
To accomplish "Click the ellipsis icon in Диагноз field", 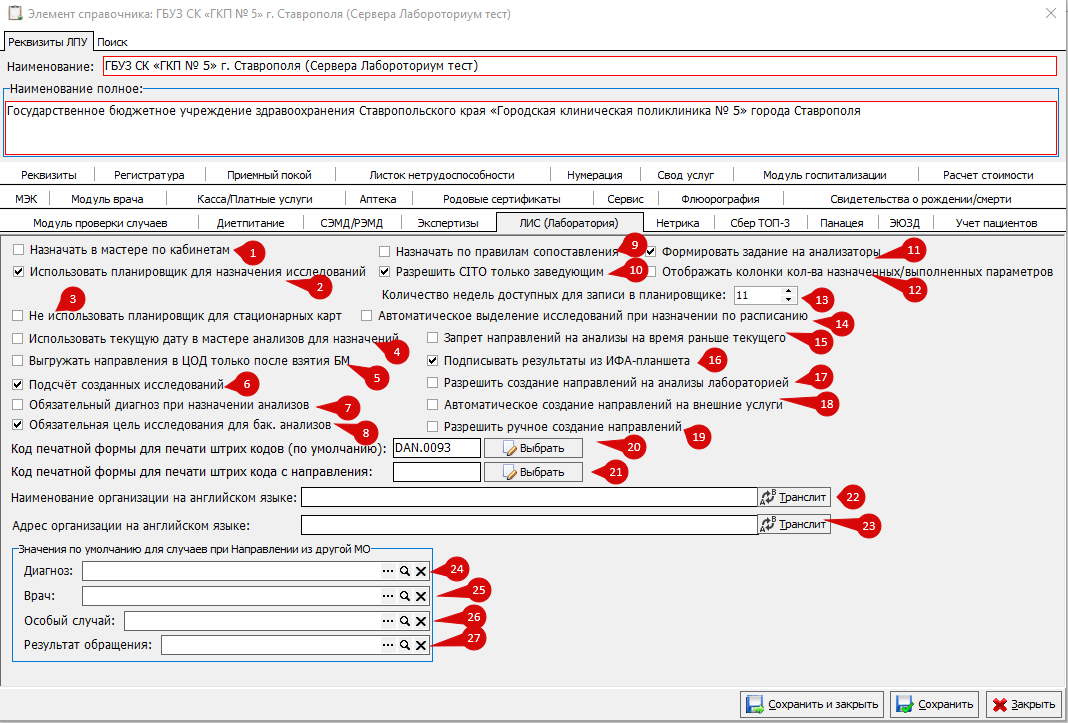I will 388,572.
